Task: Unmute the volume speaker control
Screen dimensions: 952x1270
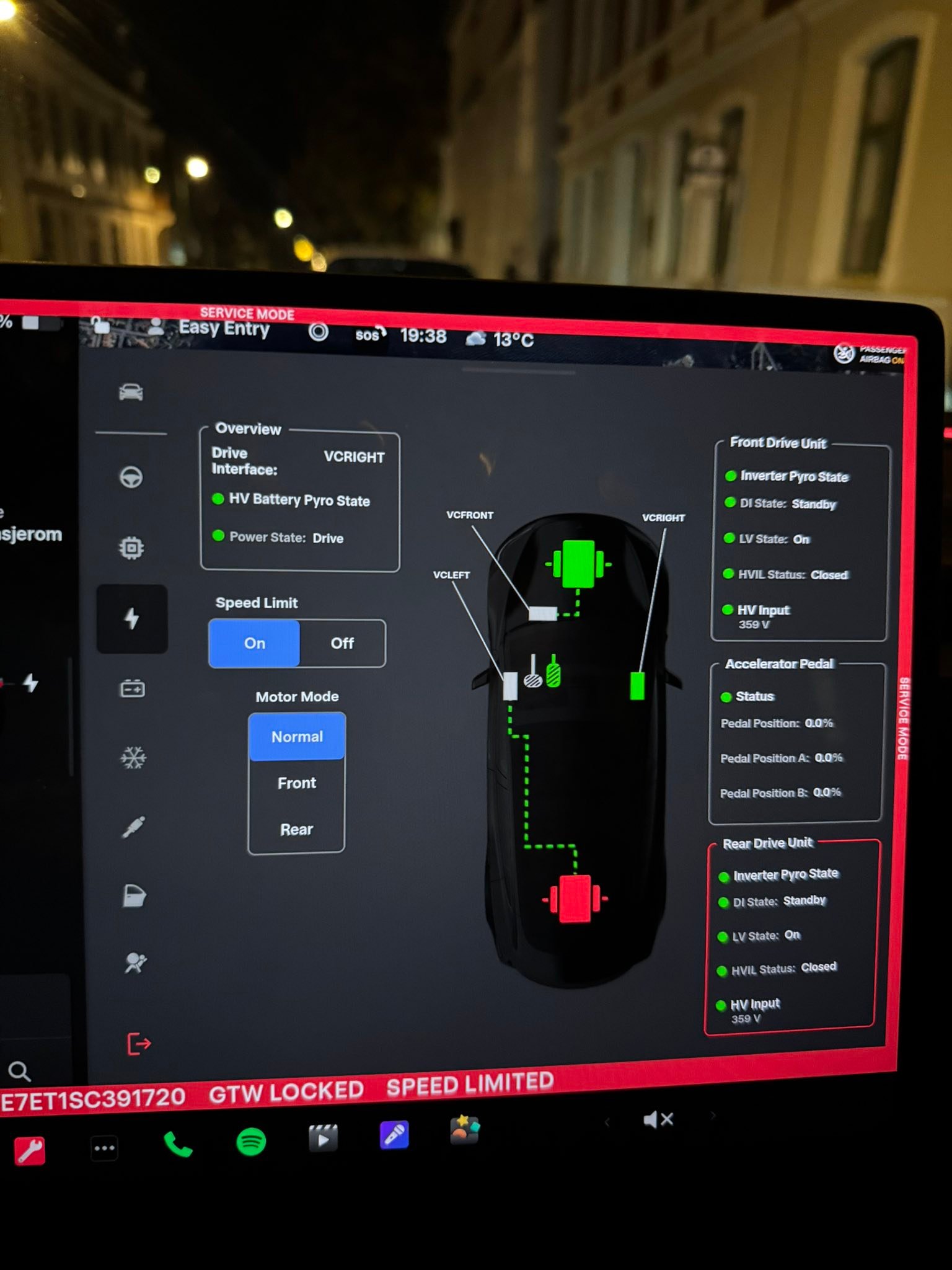Action: pos(658,1119)
